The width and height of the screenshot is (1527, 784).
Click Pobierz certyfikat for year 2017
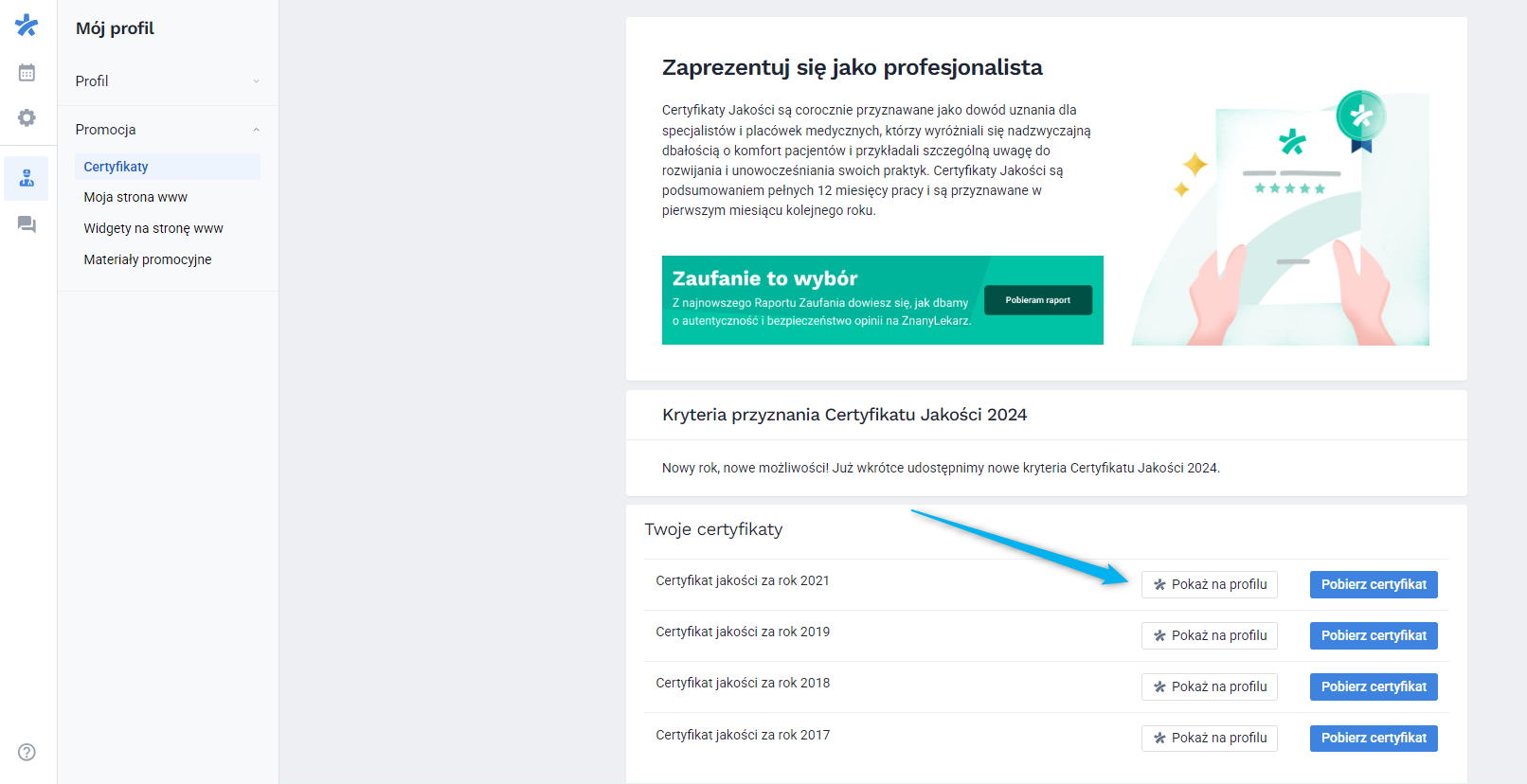coord(1374,738)
